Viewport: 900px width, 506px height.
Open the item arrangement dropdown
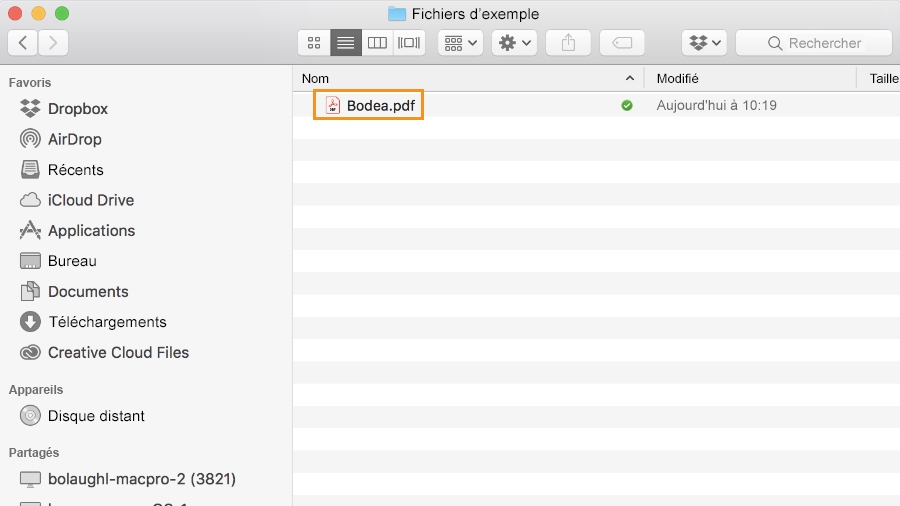[460, 42]
